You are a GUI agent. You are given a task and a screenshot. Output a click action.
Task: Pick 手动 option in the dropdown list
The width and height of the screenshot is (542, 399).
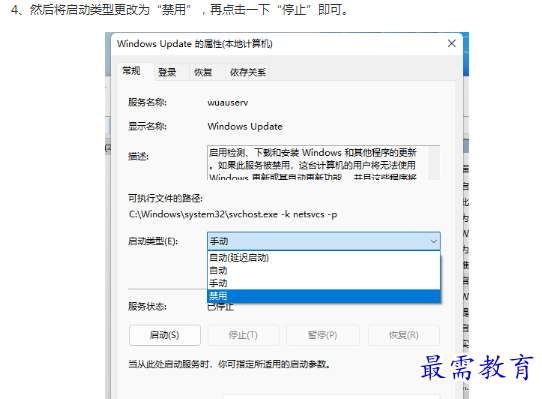(324, 283)
